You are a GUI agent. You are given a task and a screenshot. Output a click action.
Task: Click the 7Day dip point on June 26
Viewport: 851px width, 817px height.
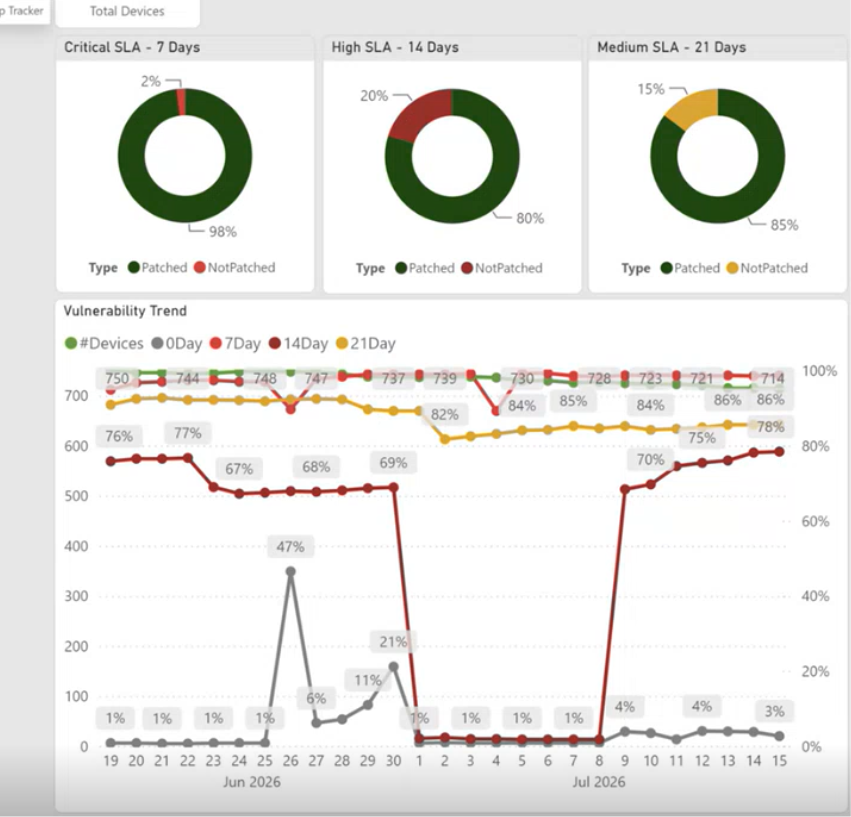click(x=290, y=409)
